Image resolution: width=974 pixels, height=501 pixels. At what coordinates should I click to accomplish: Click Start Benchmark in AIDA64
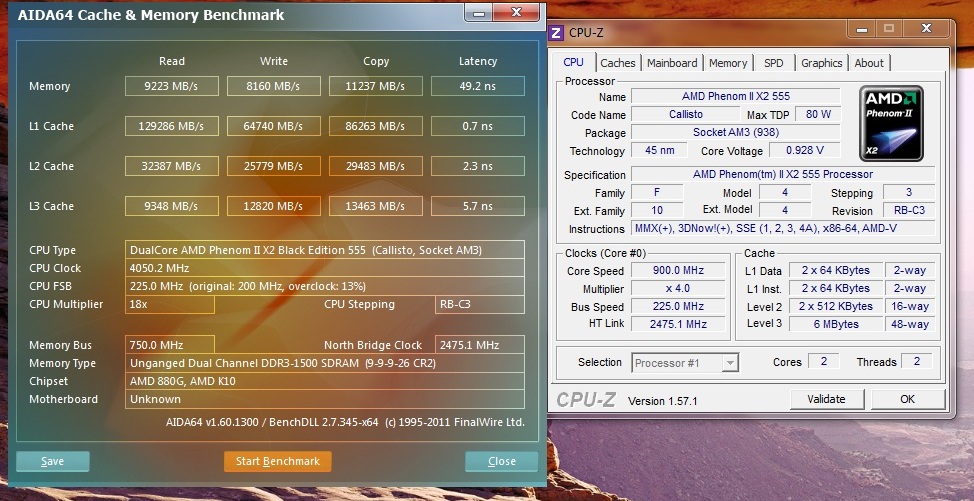(278, 461)
